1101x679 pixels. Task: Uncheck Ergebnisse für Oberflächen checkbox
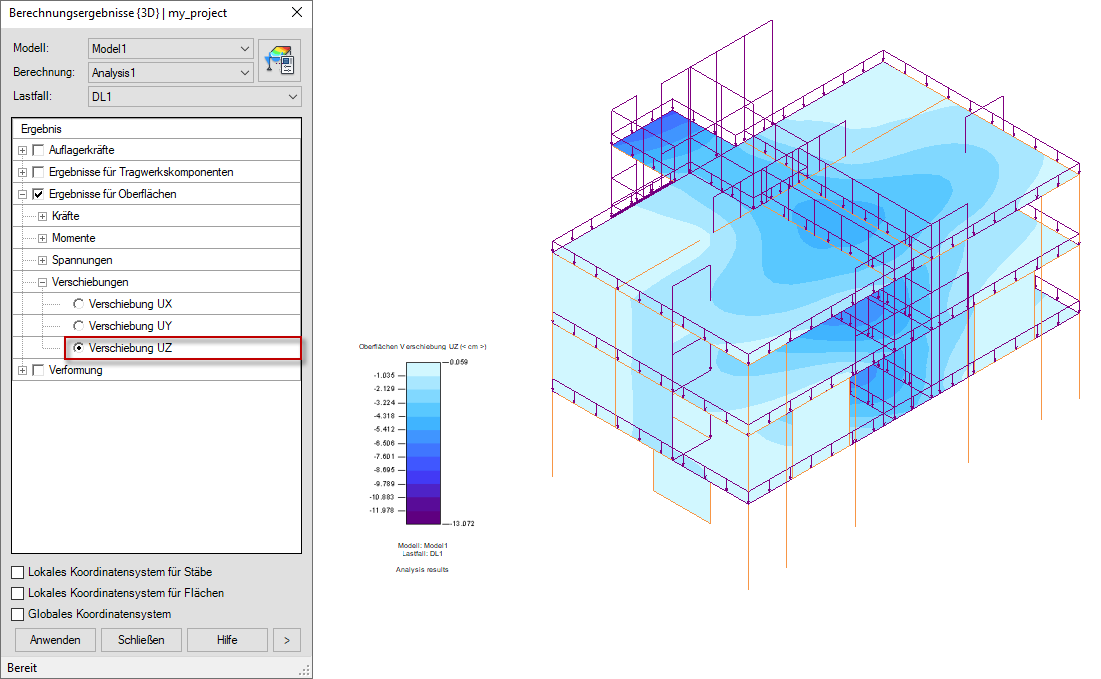tap(39, 194)
